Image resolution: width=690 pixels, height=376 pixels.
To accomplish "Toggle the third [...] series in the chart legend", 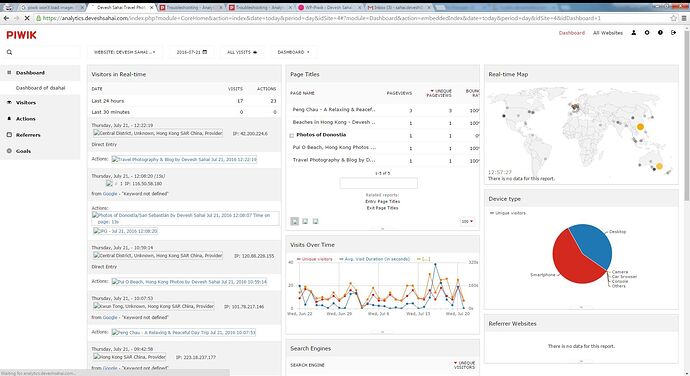I will [423, 259].
